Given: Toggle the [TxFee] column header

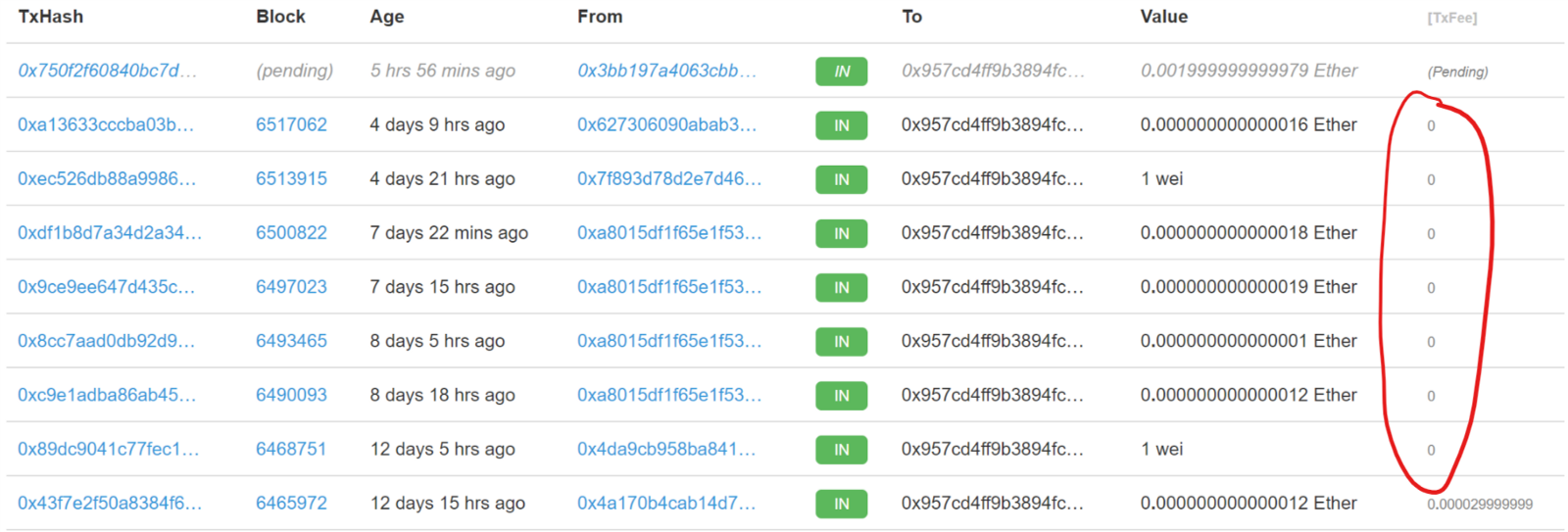Looking at the screenshot, I should pos(1451,18).
